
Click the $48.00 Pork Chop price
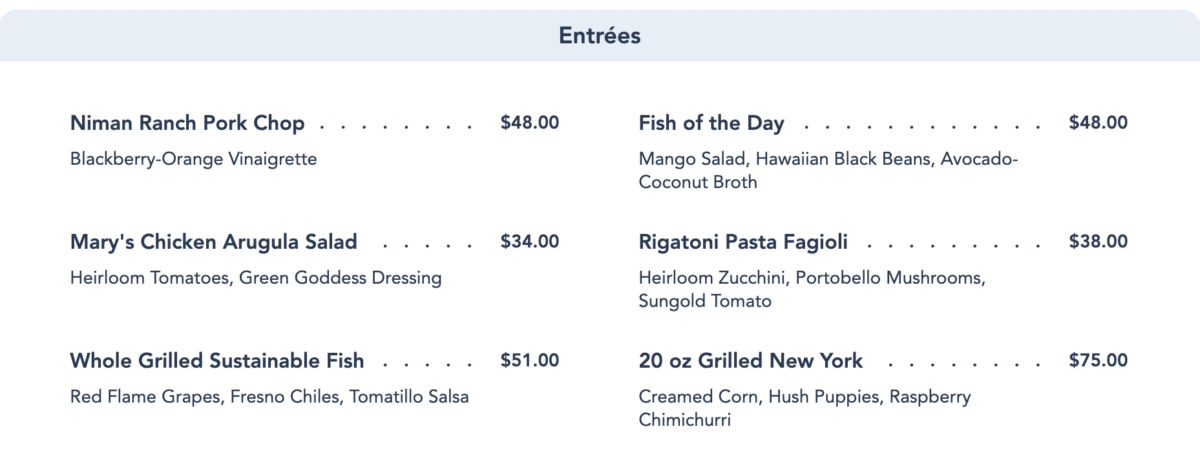point(529,124)
